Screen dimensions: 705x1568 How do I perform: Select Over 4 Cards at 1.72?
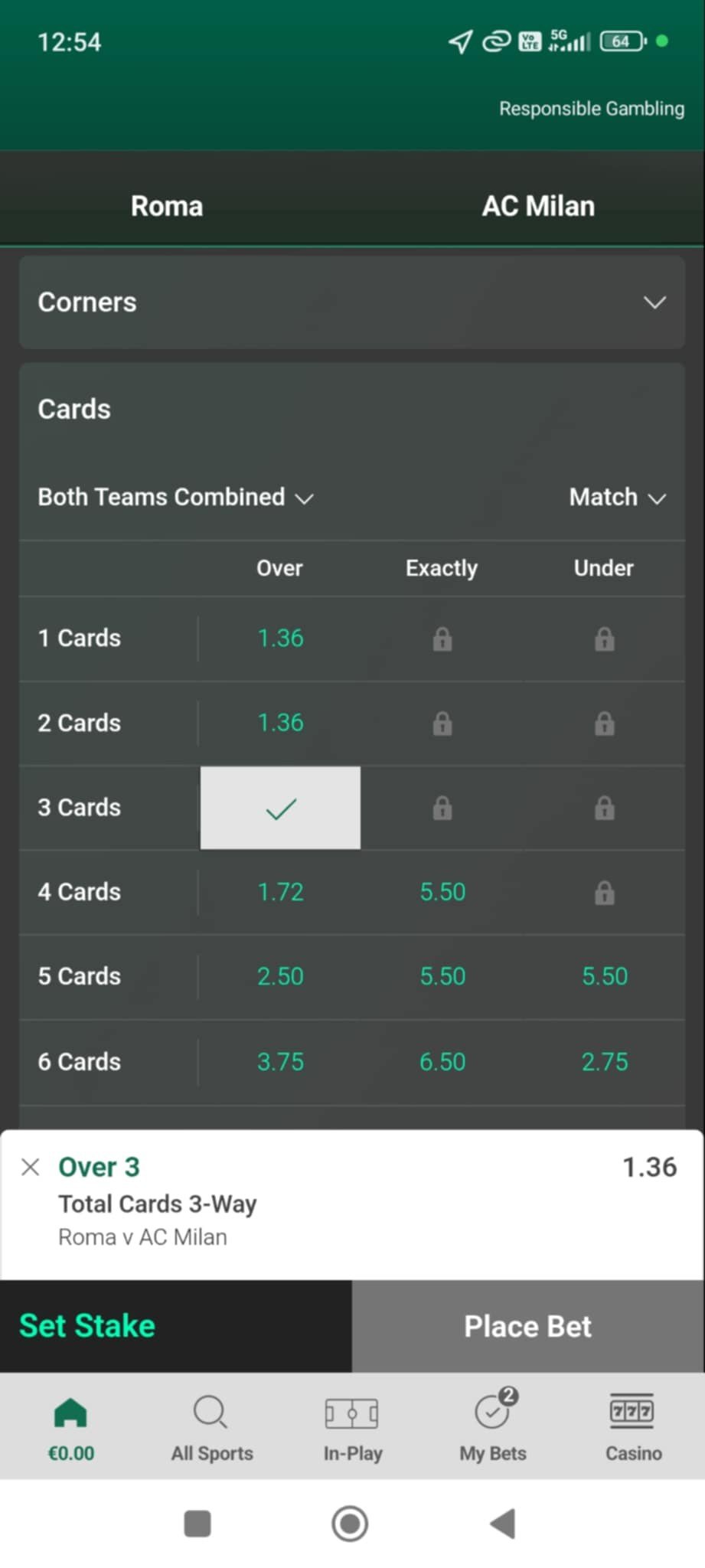click(280, 892)
